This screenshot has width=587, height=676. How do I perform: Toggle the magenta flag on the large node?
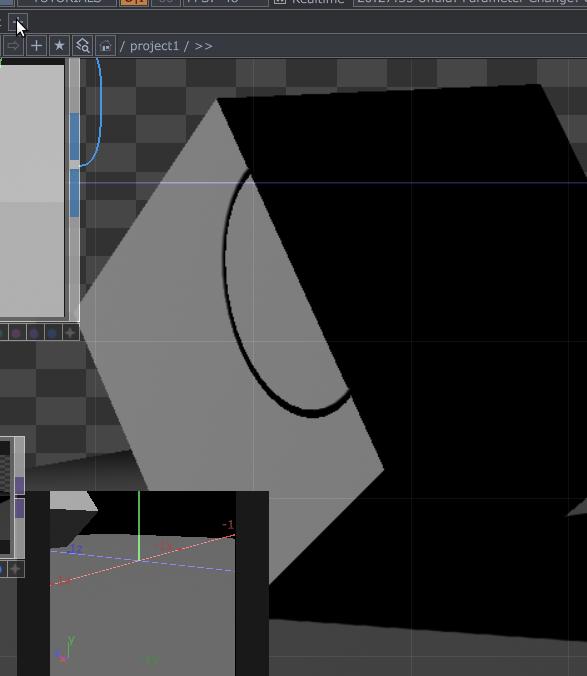pos(16,332)
